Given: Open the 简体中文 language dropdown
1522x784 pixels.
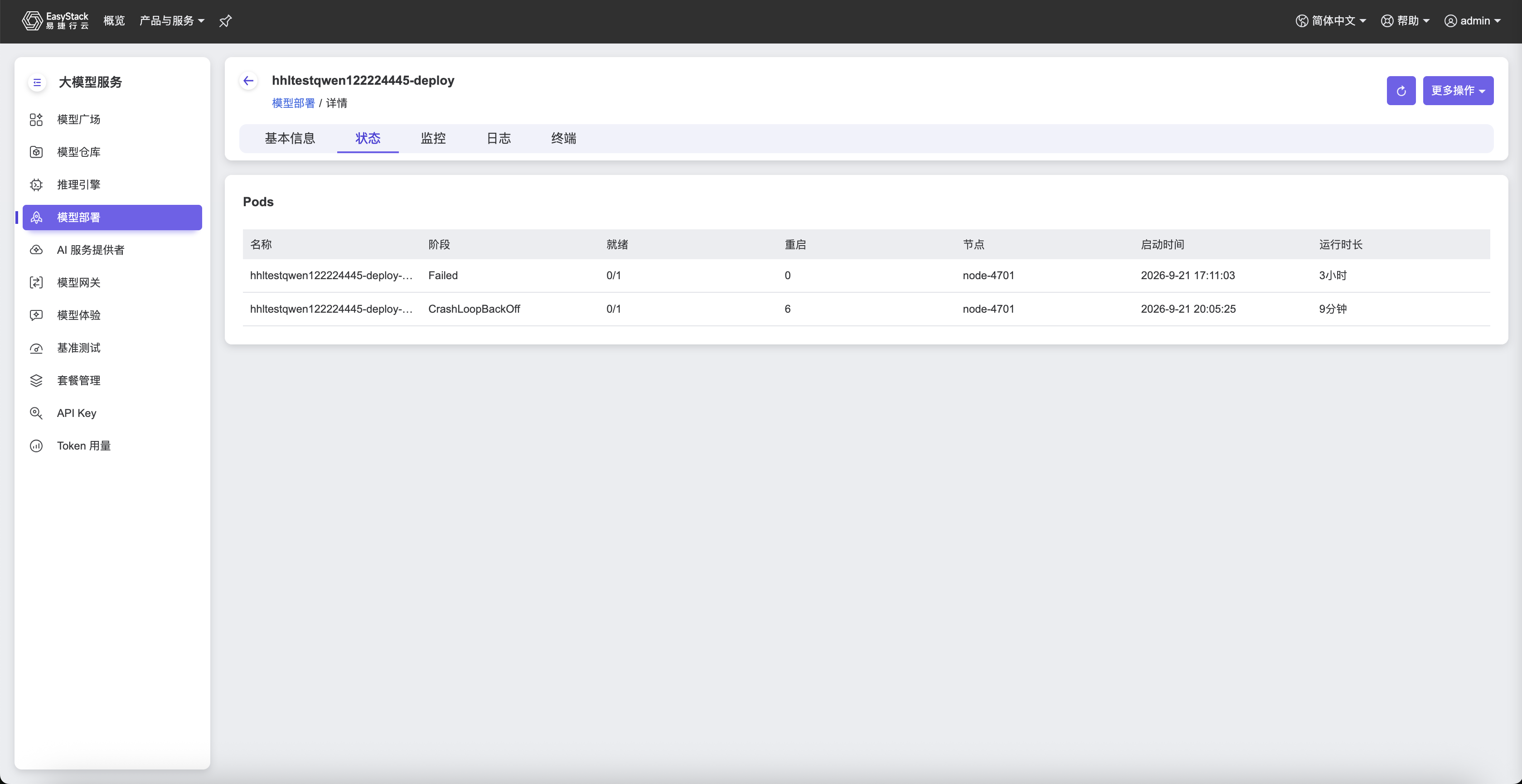Looking at the screenshot, I should click(x=1331, y=21).
